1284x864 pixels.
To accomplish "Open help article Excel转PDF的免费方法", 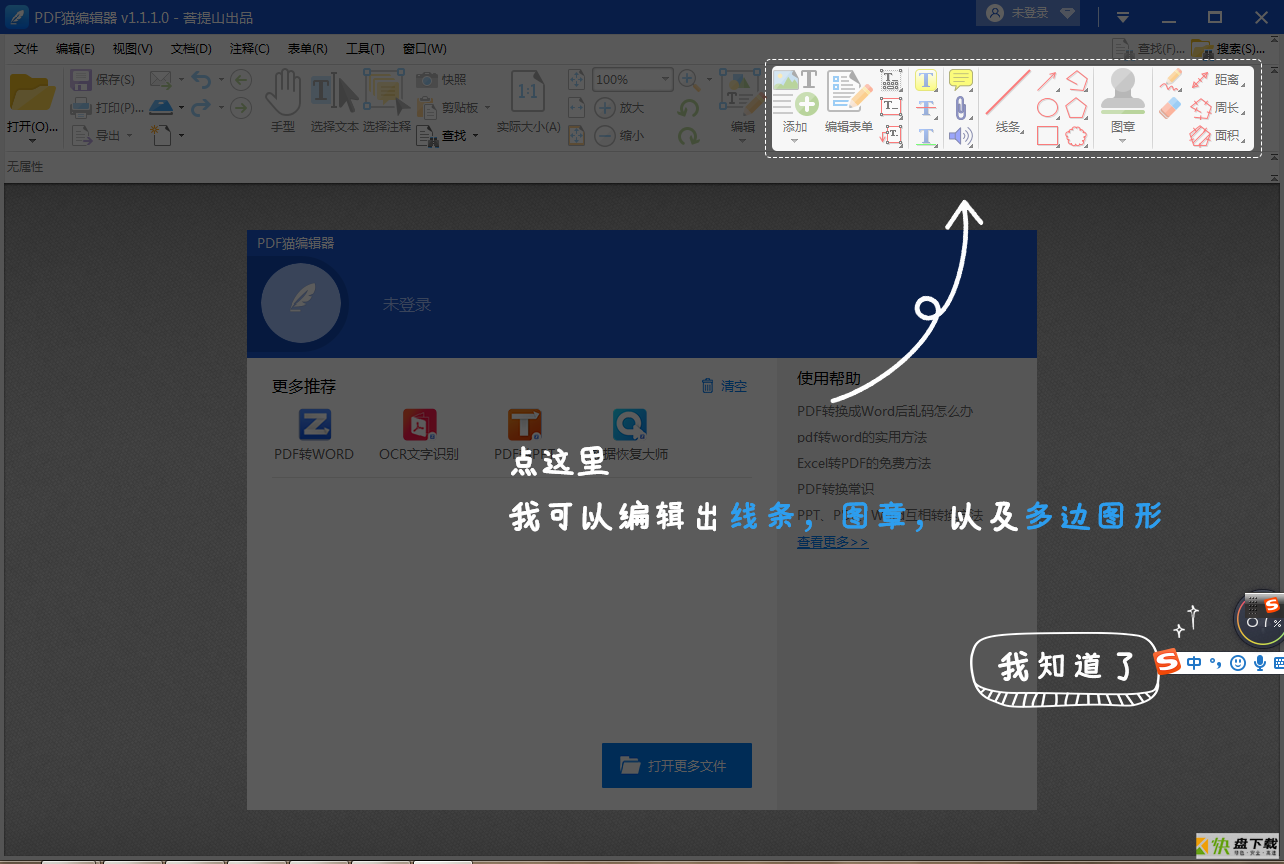I will point(864,463).
